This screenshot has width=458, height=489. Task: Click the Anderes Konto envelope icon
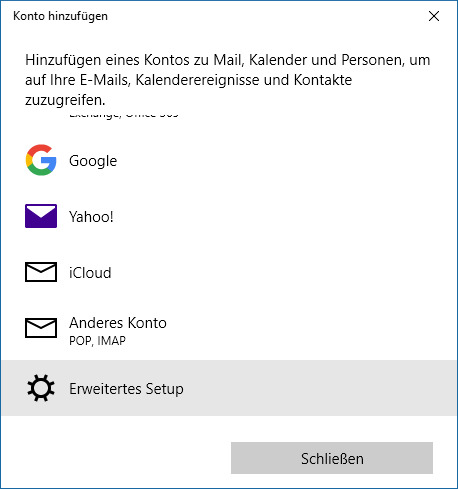click(x=41, y=328)
